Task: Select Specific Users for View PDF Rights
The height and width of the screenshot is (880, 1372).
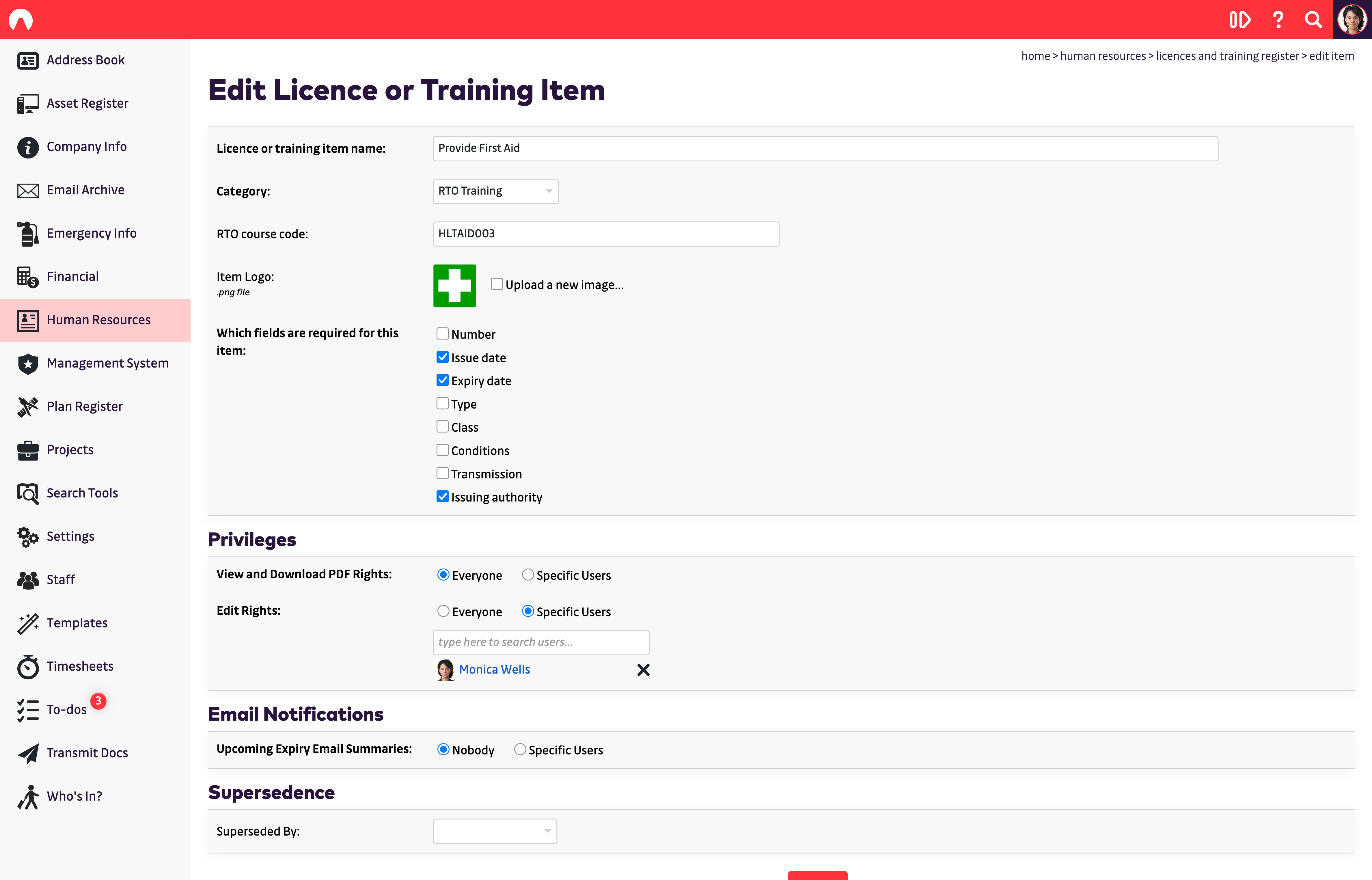Action: pyautogui.click(x=528, y=575)
